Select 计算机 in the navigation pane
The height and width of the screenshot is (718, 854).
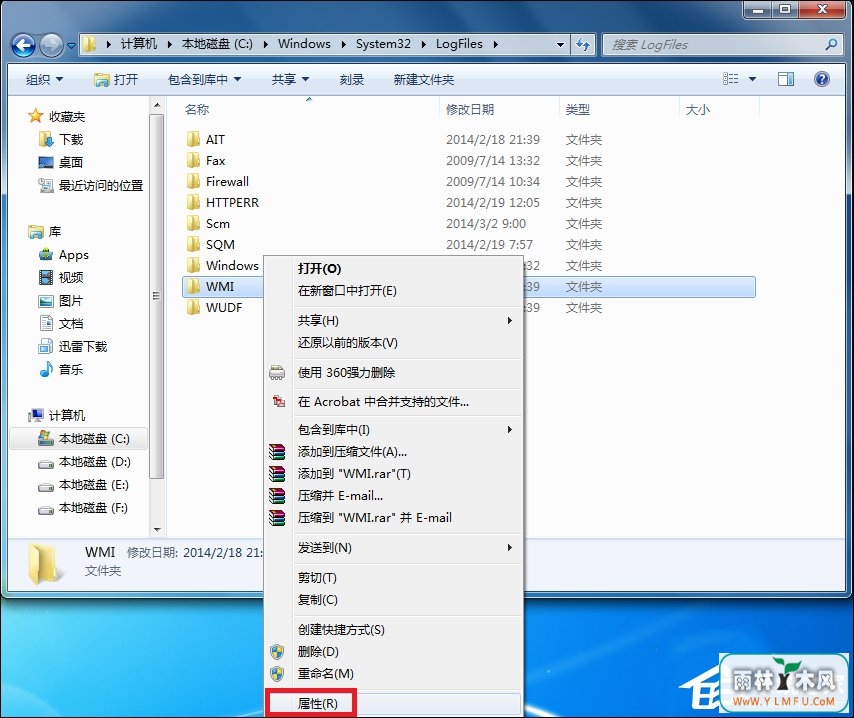point(57,415)
